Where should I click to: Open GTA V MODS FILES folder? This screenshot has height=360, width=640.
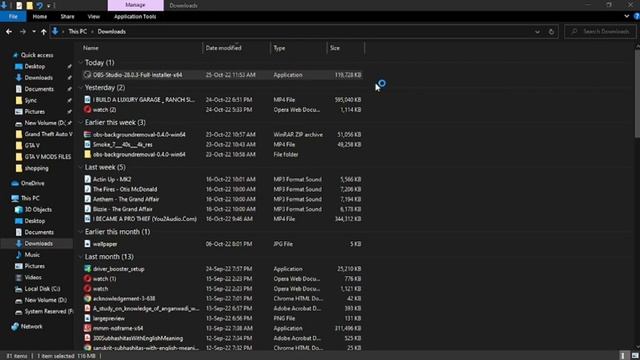47,157
